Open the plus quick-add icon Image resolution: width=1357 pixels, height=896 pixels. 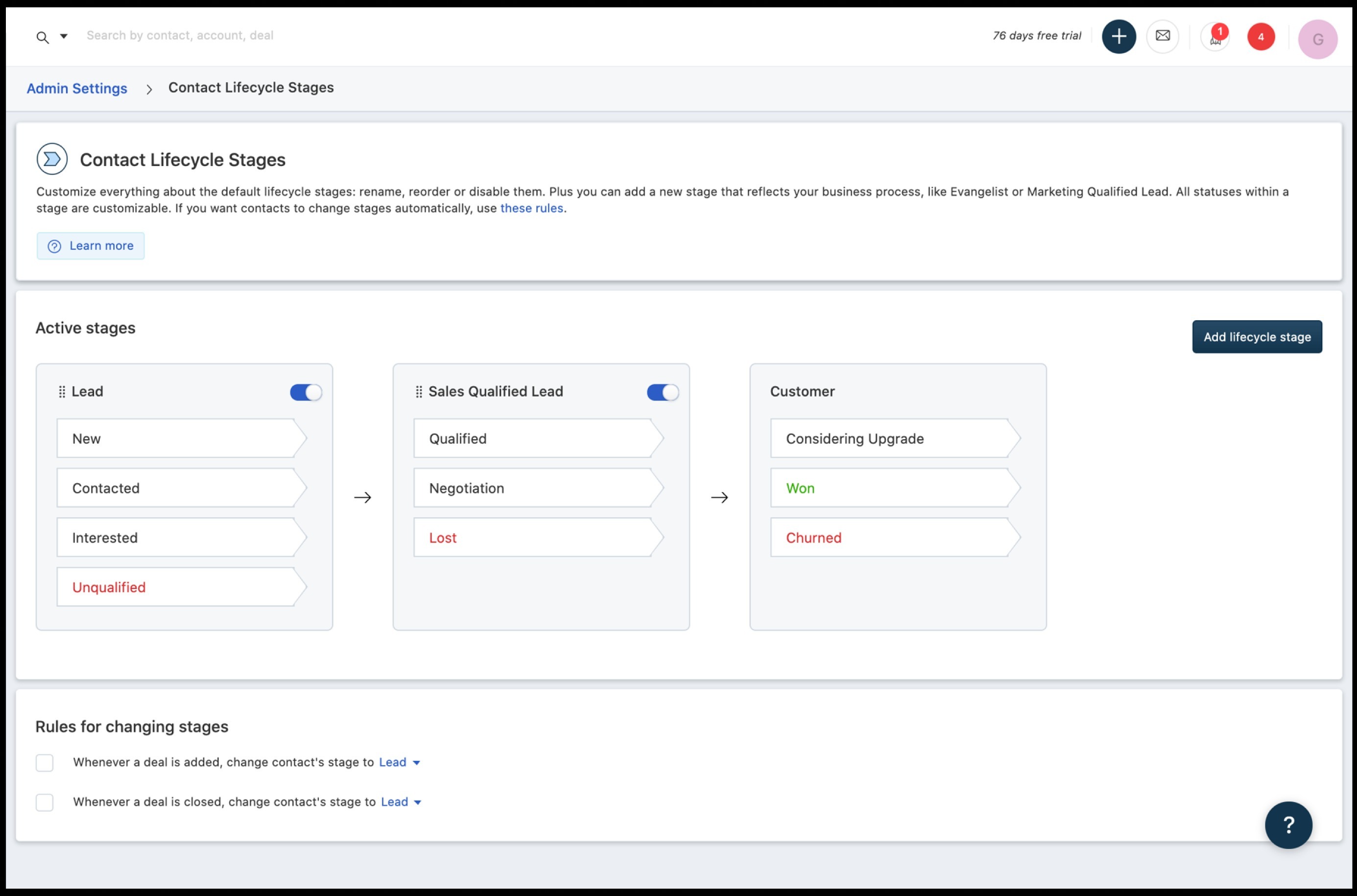[1118, 37]
